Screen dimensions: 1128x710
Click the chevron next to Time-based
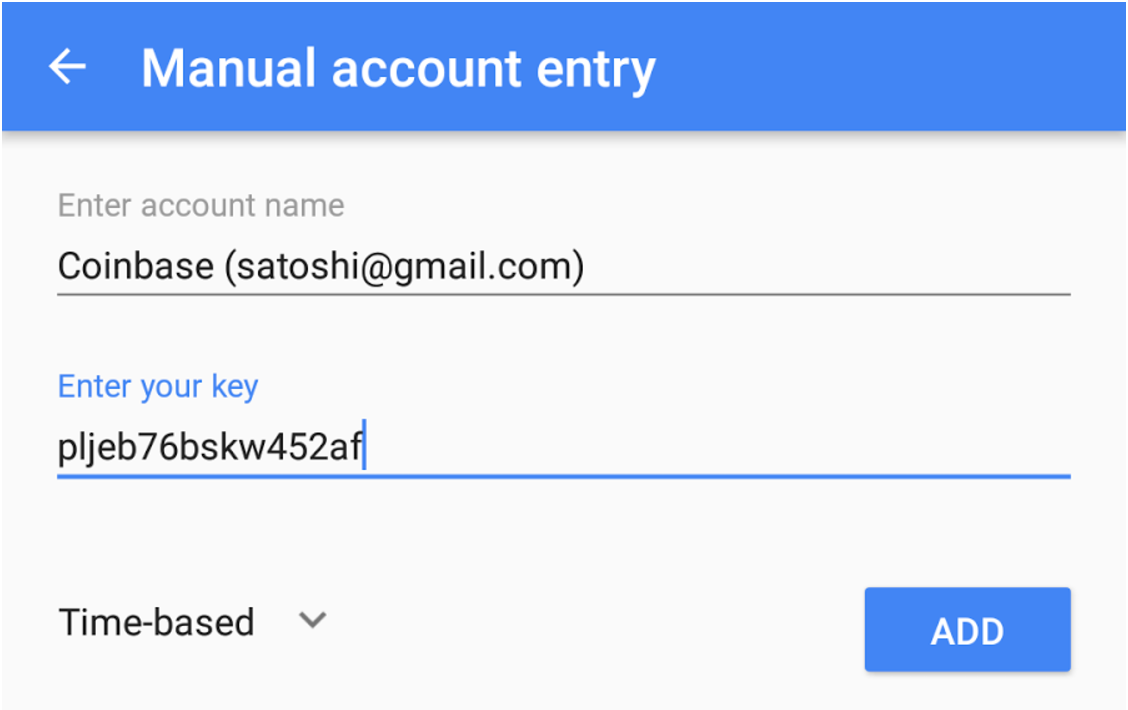pos(313,619)
